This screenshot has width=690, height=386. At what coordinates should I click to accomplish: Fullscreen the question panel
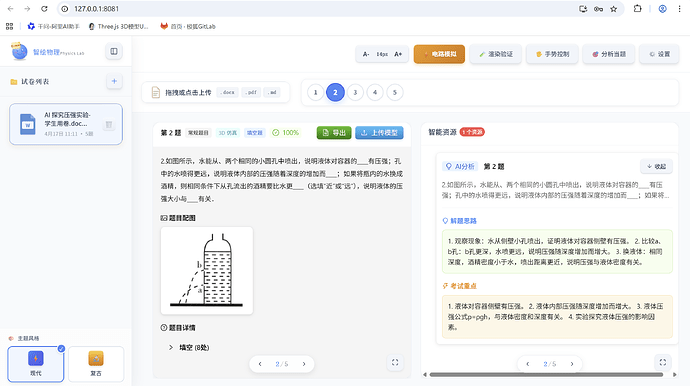[x=395, y=362]
